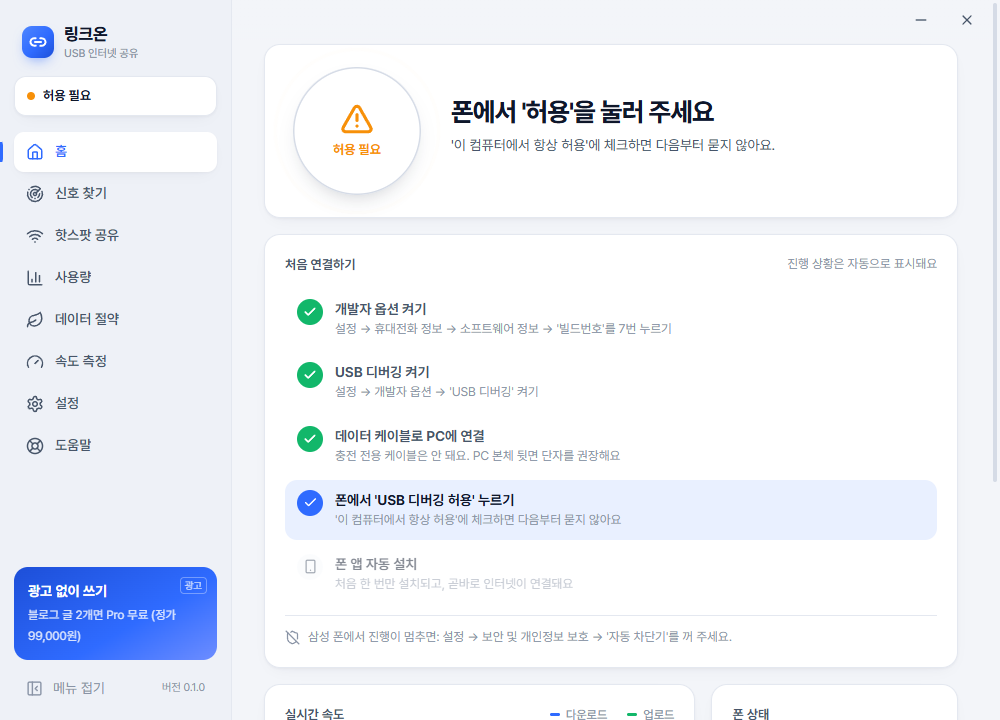1000x720 pixels.
Task: Select 데이터 절약 in sidebar
Action: [x=115, y=320]
